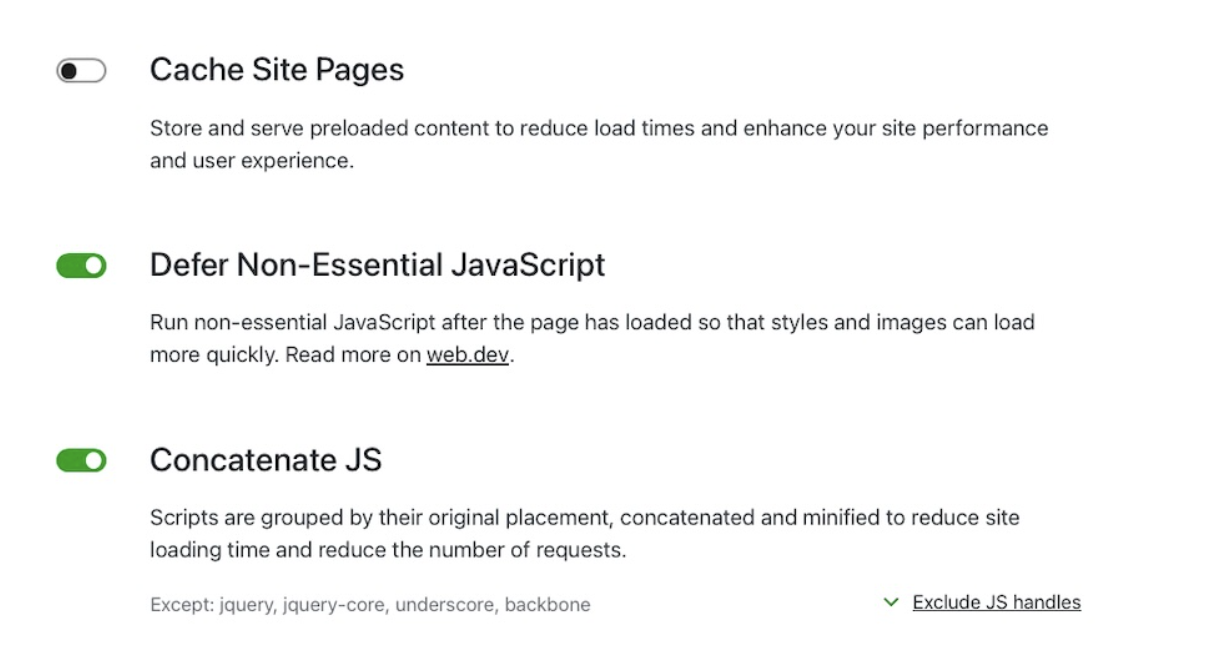Turn off the Concatenate JS switch
1216x658 pixels.
(x=81, y=461)
